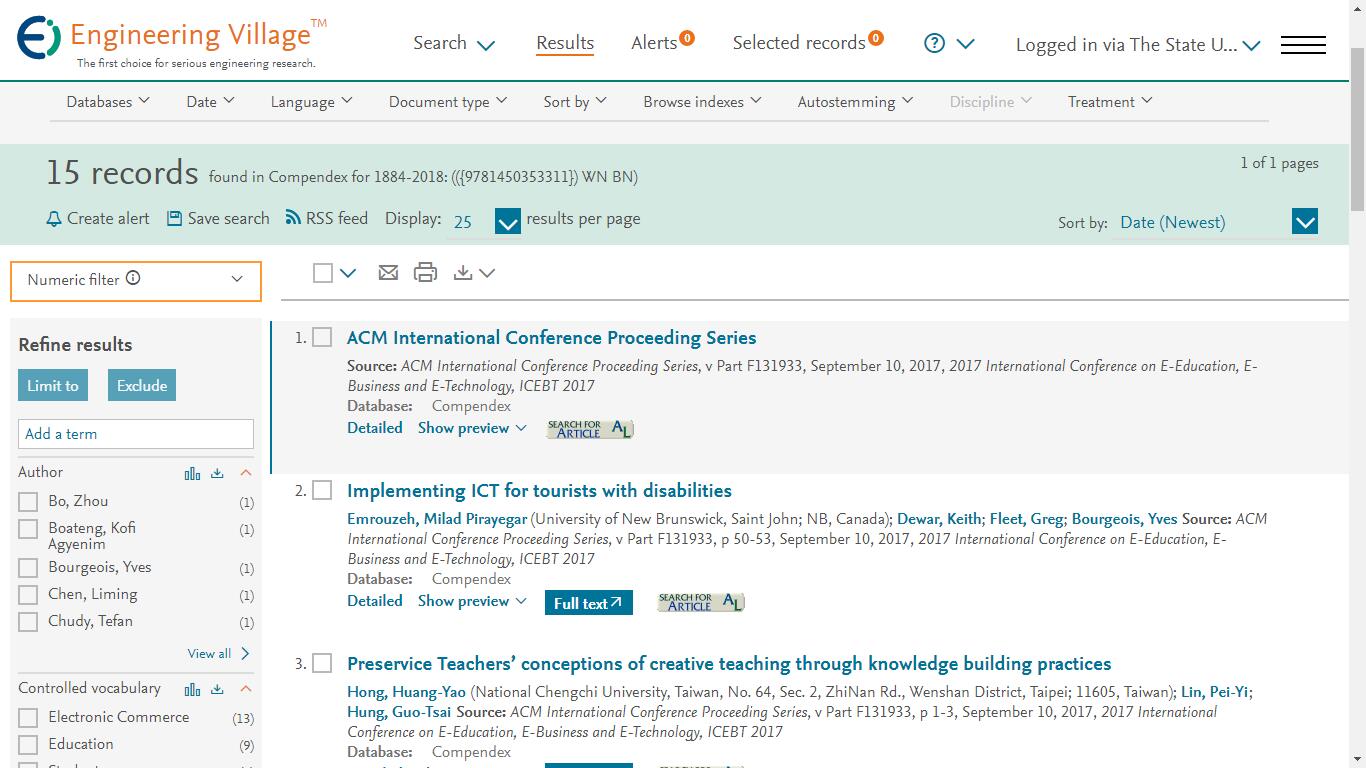The height and width of the screenshot is (768, 1366).
Task: Expand Show preview for record 2
Action: point(472,601)
